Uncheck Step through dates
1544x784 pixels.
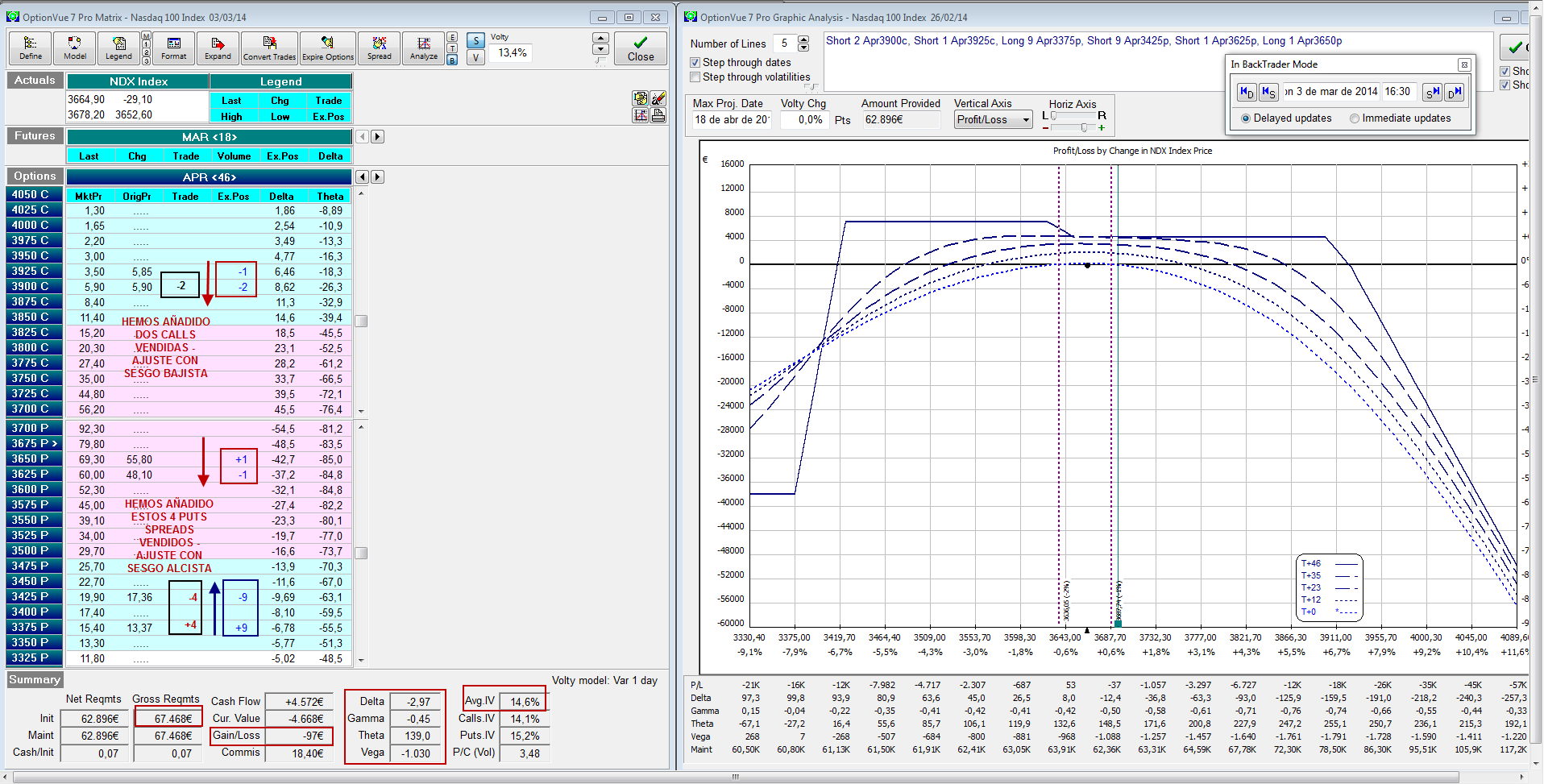[x=695, y=63]
